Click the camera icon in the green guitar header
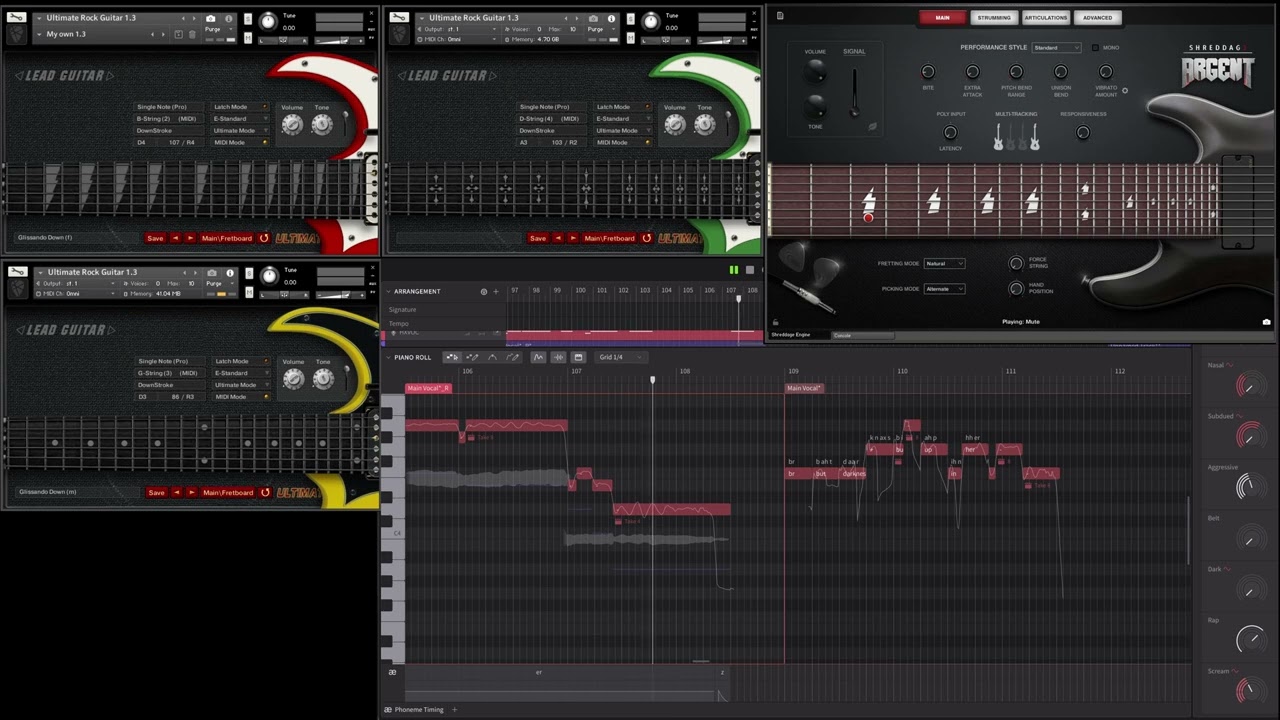The width and height of the screenshot is (1280, 720). pyautogui.click(x=593, y=18)
